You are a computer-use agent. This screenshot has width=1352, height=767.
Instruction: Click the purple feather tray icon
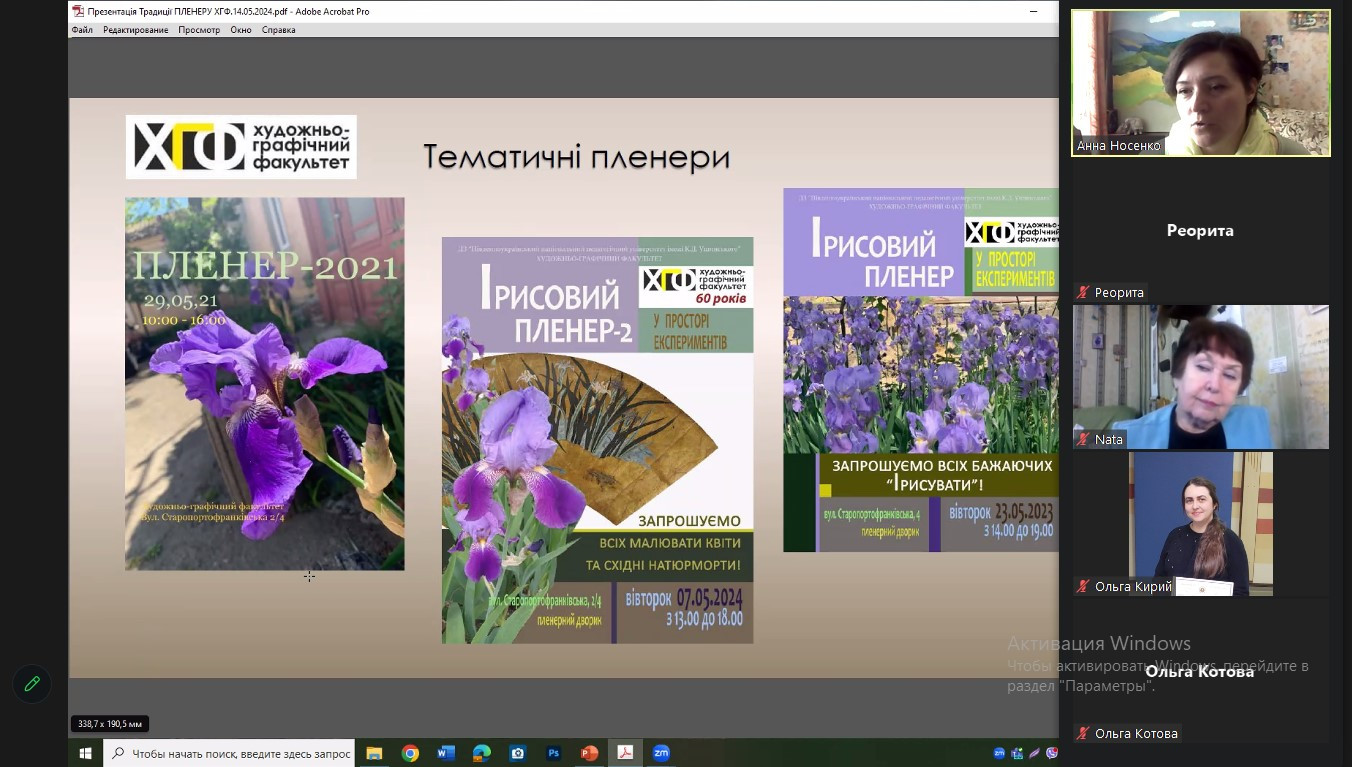(x=1034, y=753)
